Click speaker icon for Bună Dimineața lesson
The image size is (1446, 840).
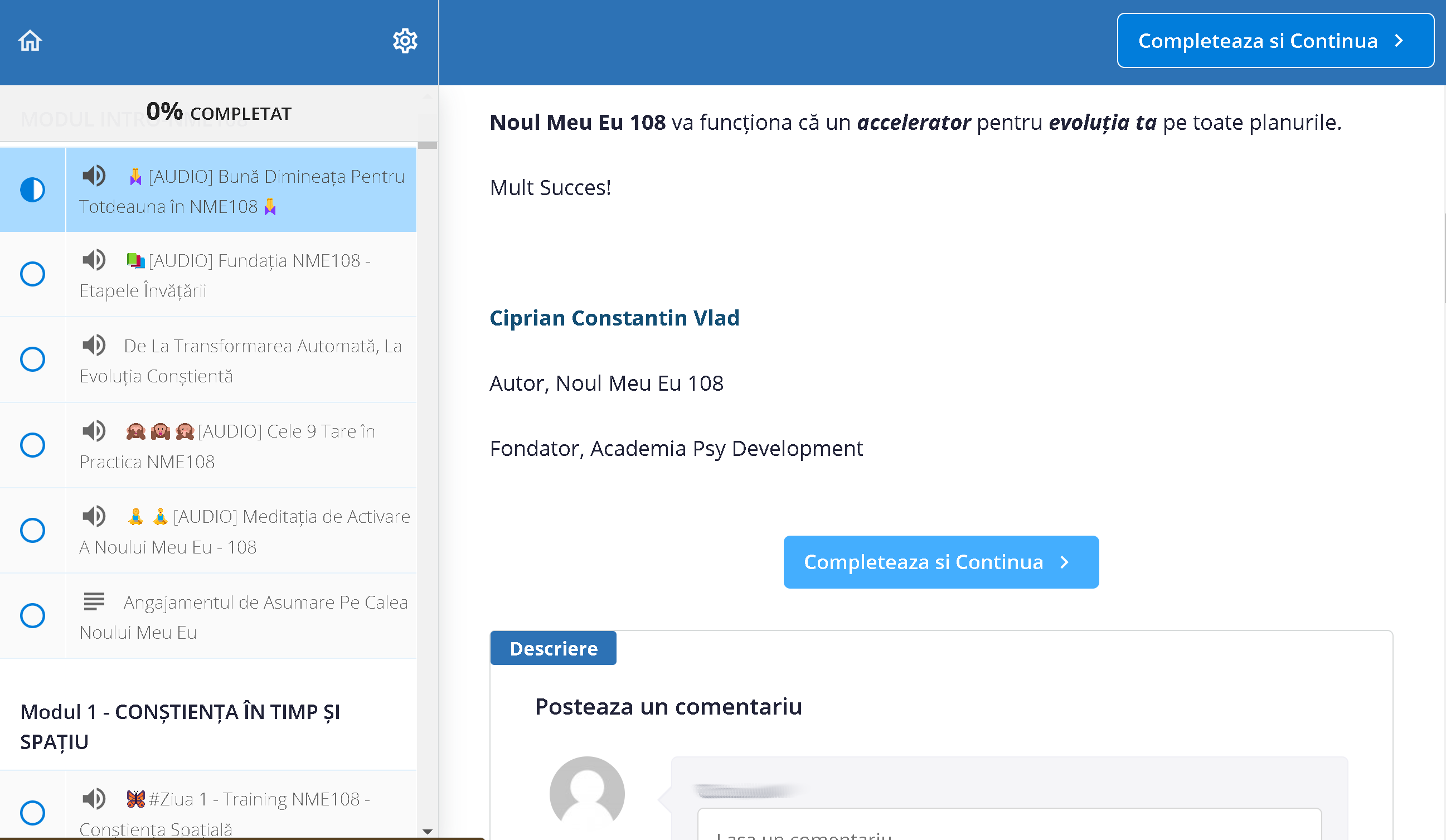94,176
